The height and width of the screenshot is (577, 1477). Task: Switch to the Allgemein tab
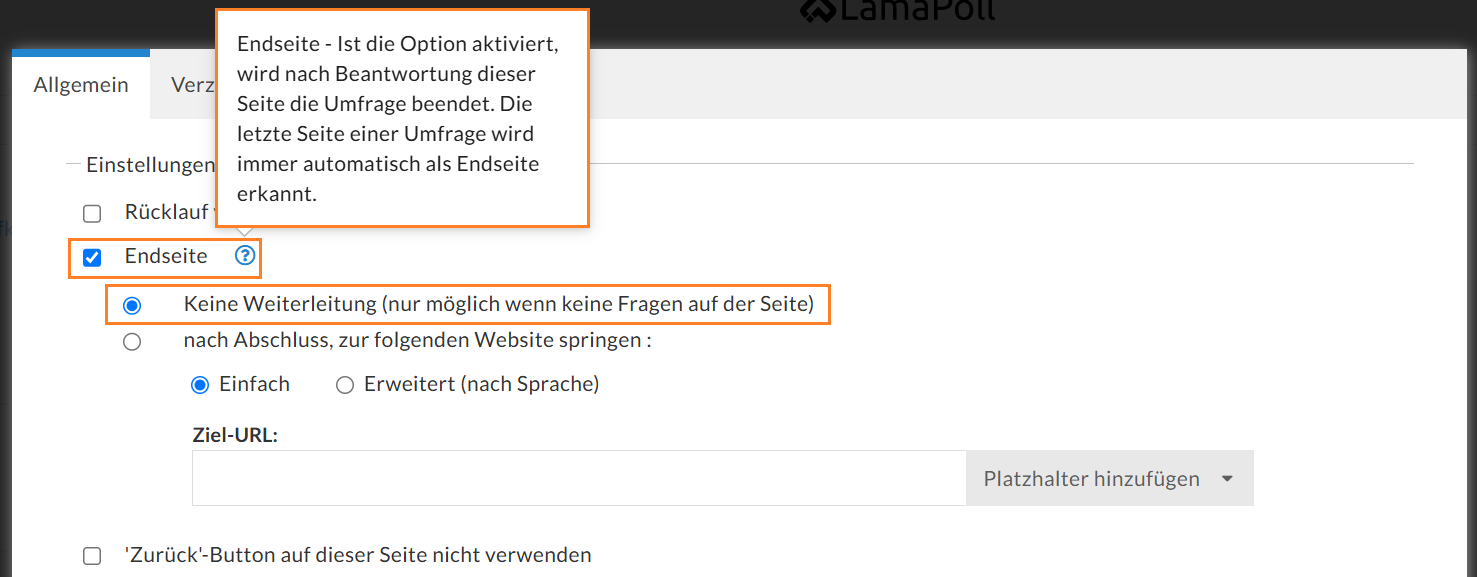81,85
